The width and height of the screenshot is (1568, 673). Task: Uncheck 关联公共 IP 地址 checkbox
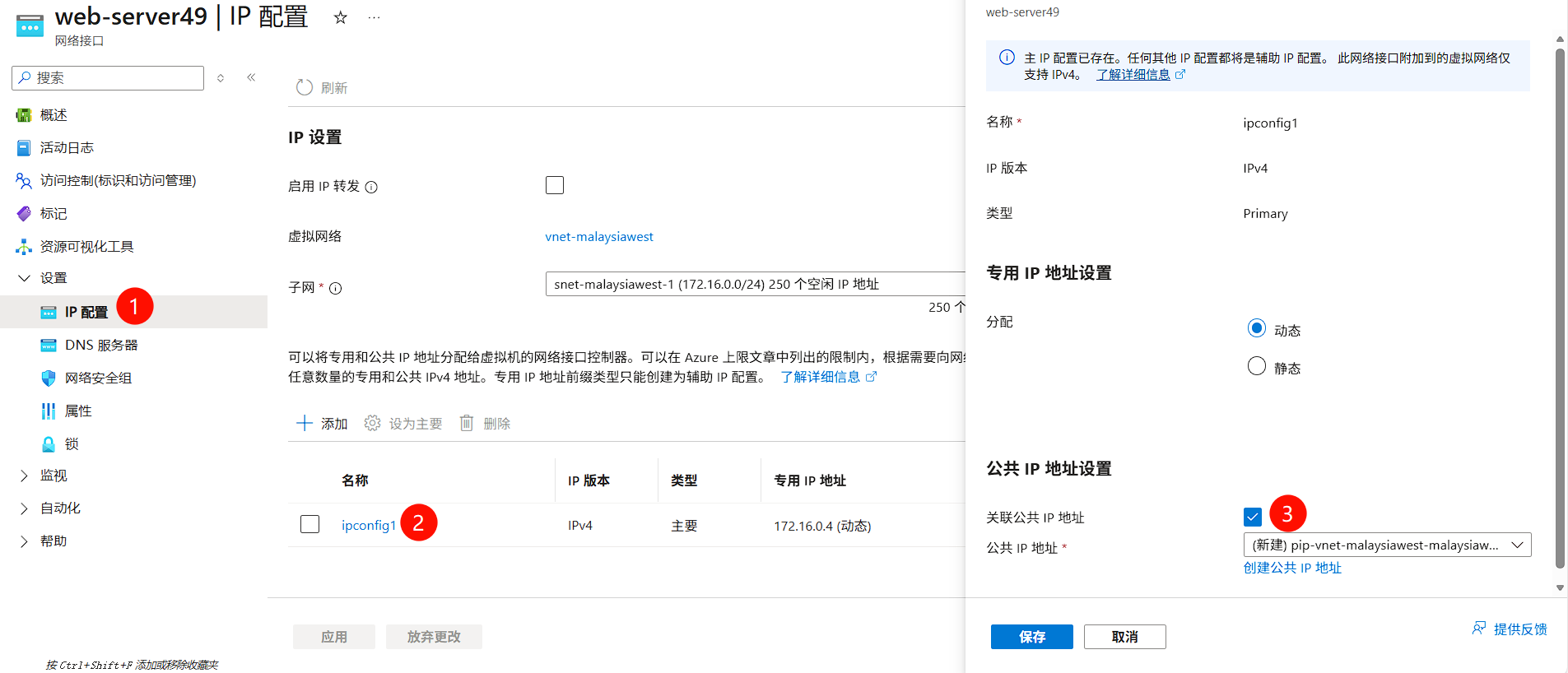point(1253,517)
